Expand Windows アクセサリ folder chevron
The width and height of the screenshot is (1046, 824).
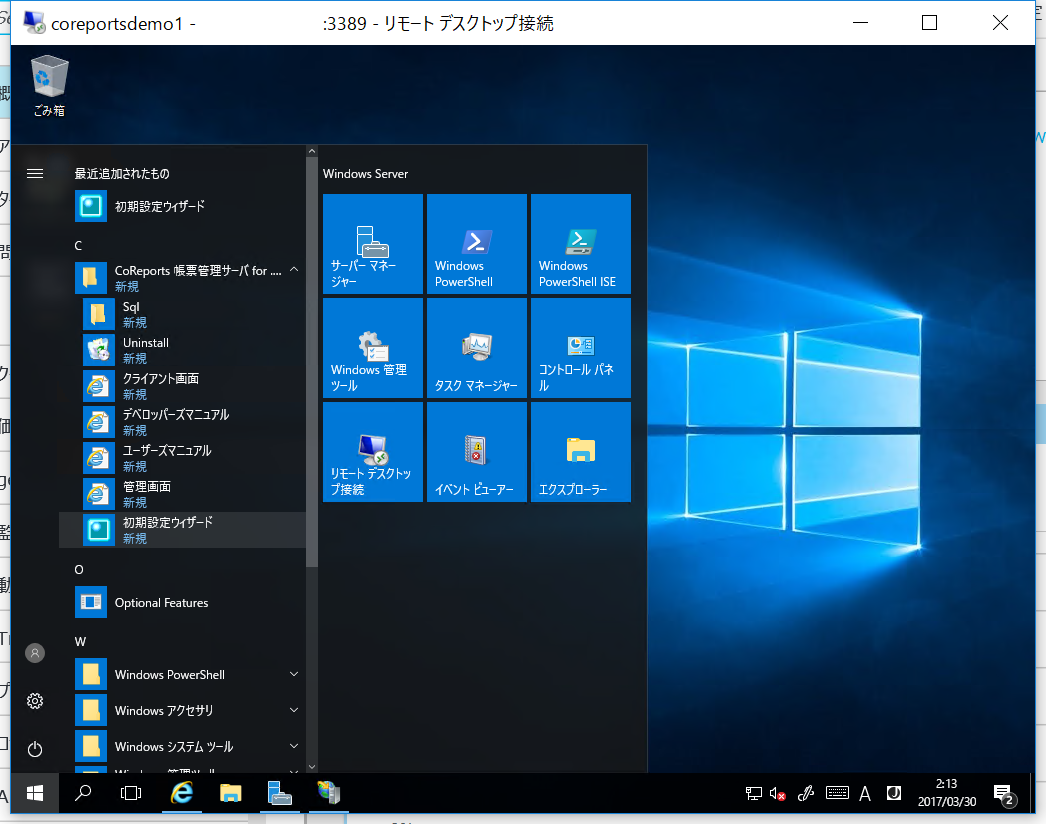click(294, 711)
